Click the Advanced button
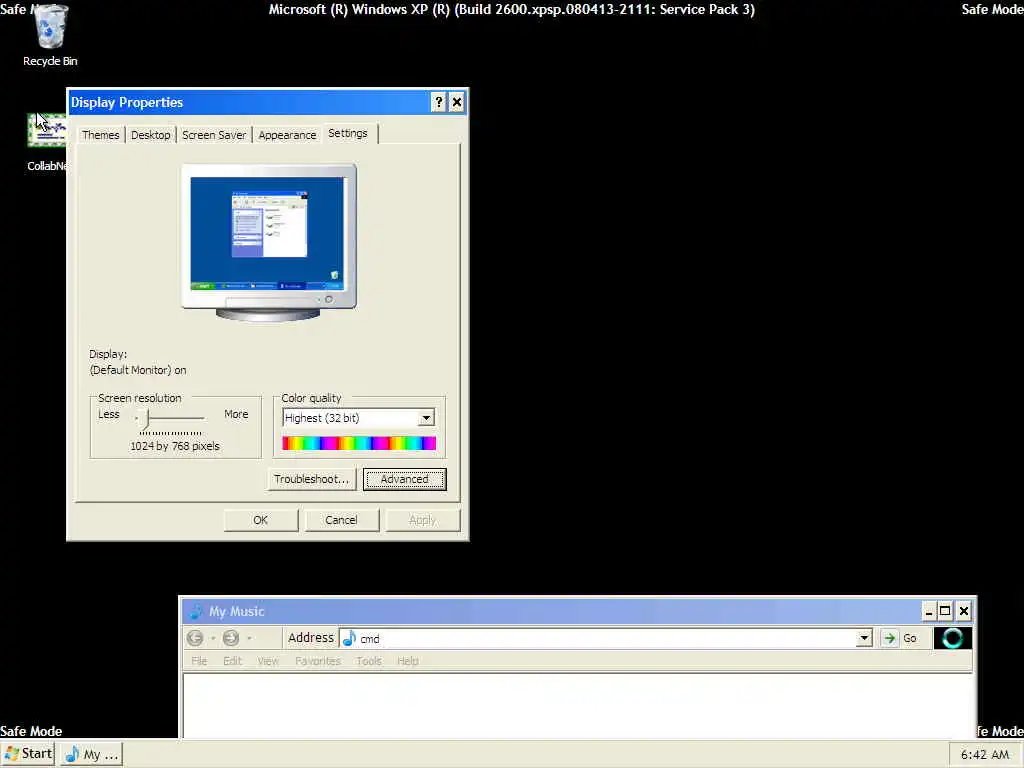Image resolution: width=1024 pixels, height=768 pixels. click(404, 479)
